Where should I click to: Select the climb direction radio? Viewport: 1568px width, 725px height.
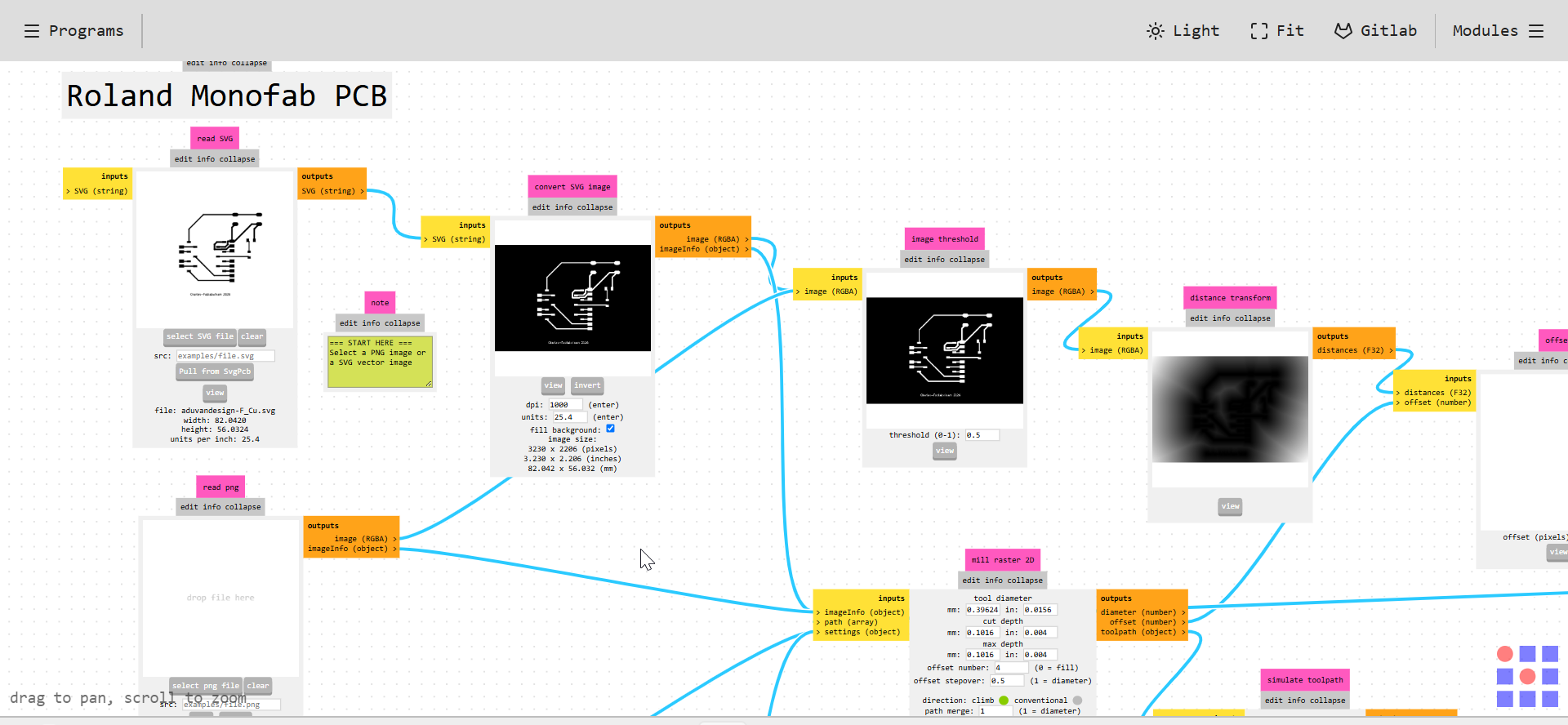pos(1004,701)
